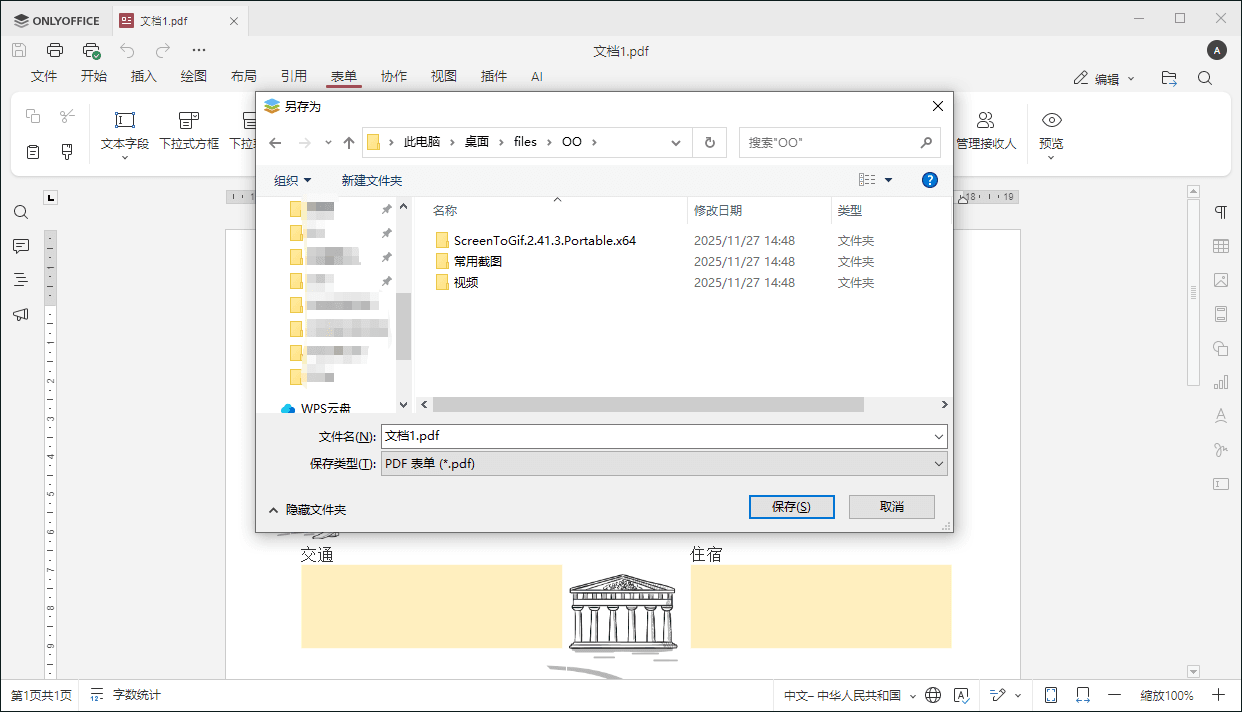Open help in Save As dialog
Screen dimensions: 1242x712
930,180
